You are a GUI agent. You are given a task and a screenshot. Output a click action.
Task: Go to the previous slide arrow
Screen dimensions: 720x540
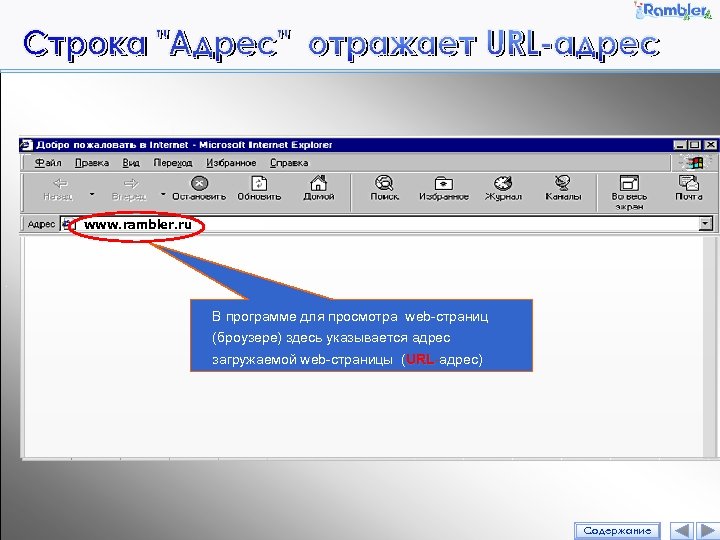tap(682, 531)
